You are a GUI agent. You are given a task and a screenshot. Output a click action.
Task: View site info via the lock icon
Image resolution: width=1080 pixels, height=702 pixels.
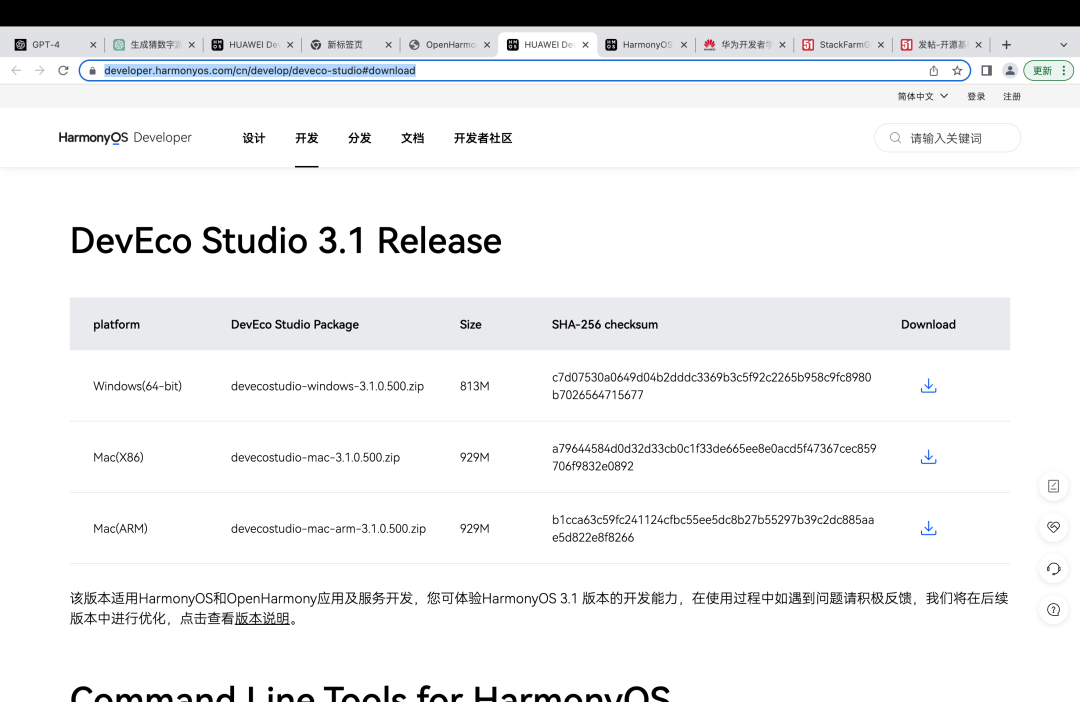[92, 70]
